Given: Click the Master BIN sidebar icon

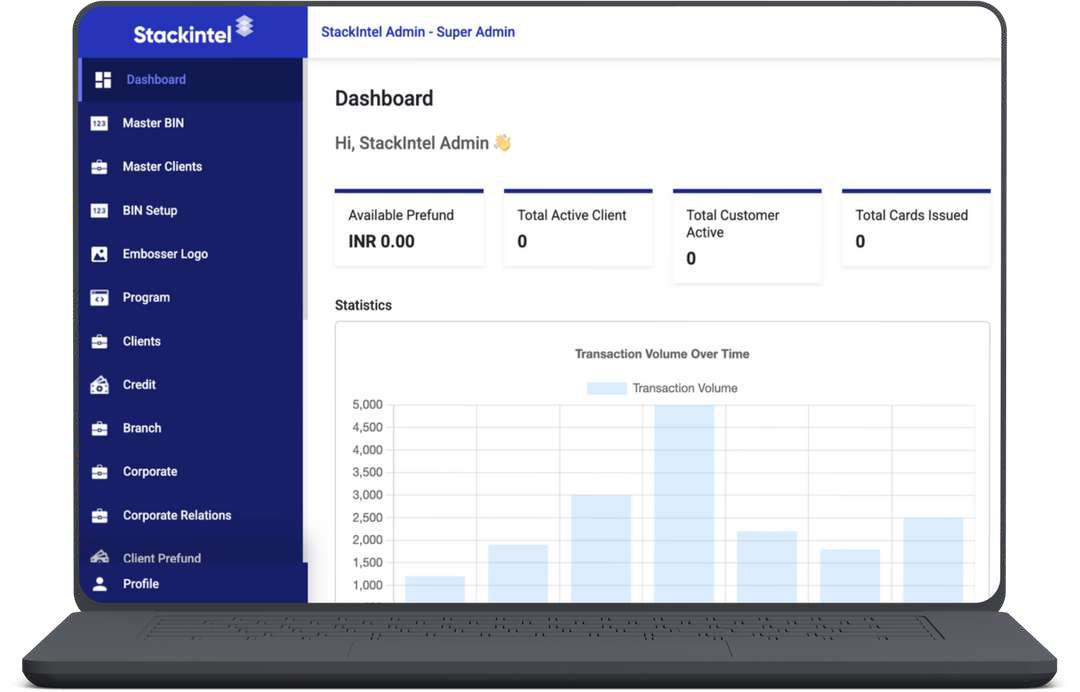Looking at the screenshot, I should click(101, 122).
